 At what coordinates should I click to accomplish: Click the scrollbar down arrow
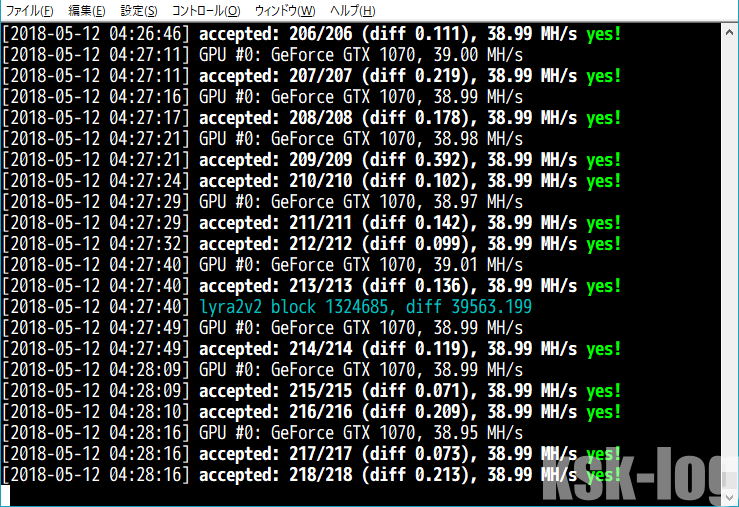[x=729, y=498]
